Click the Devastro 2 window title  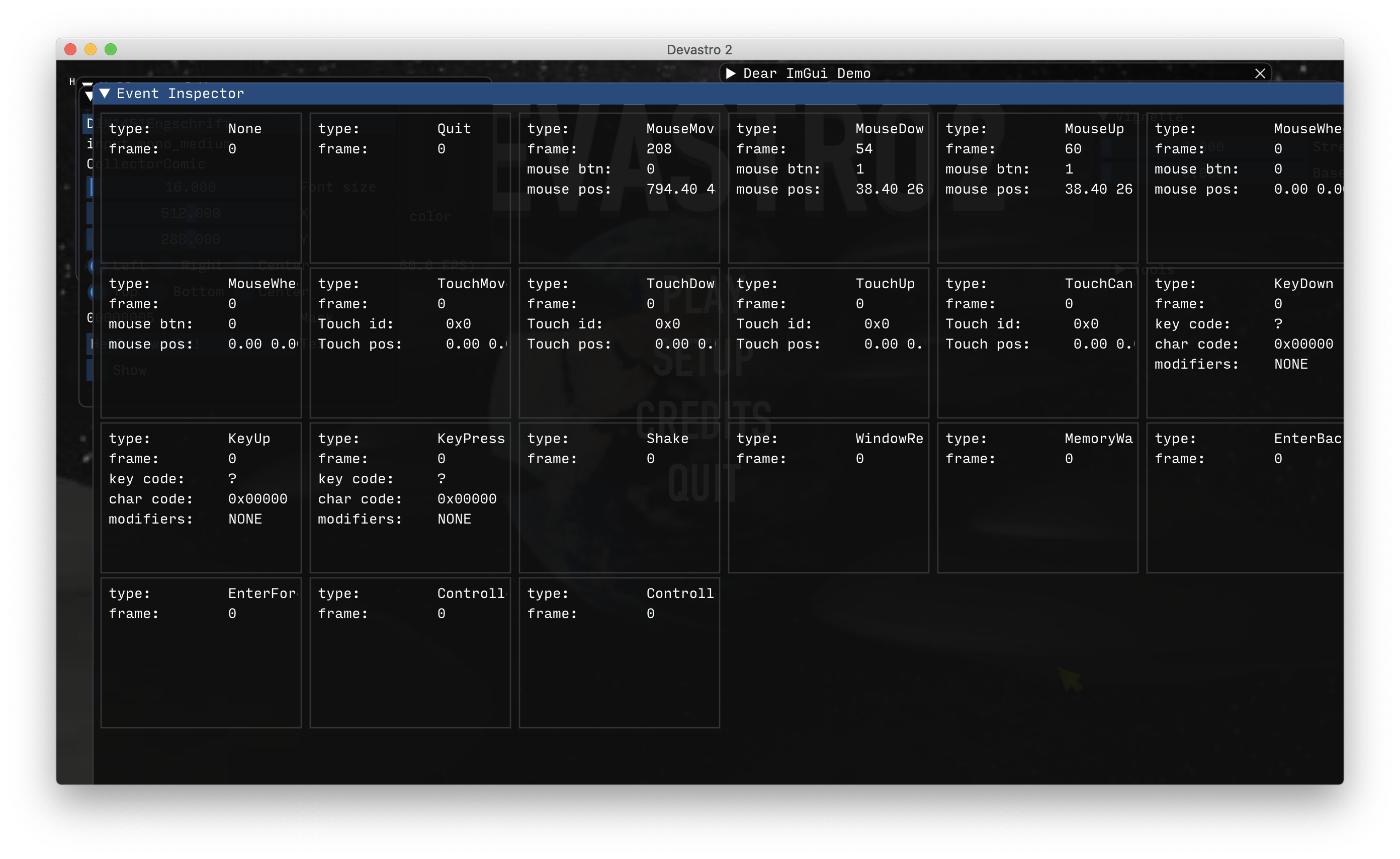[699, 49]
